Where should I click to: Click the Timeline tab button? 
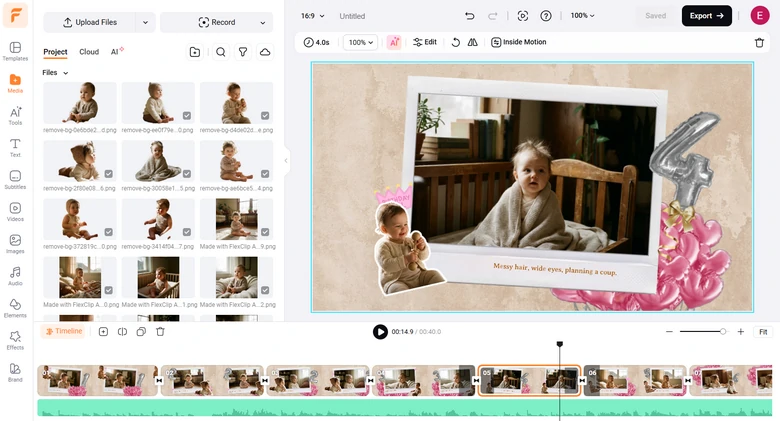pos(64,331)
